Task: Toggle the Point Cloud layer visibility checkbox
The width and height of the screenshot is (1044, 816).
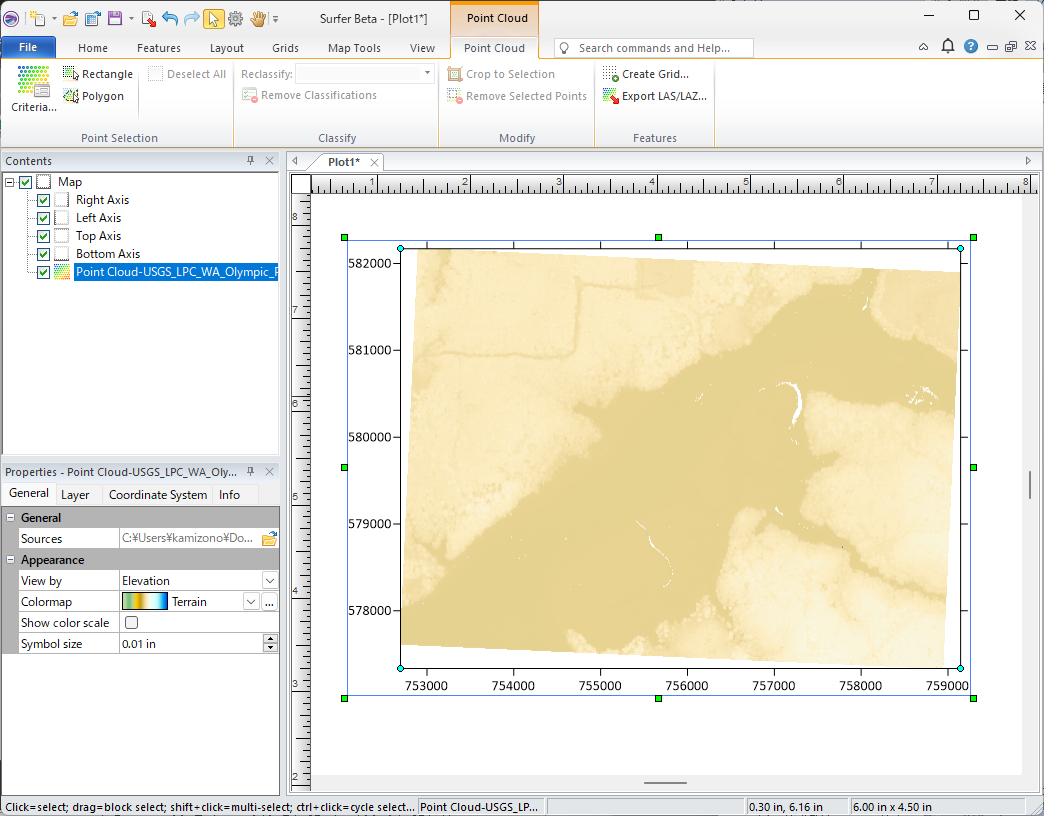Action: tap(43, 272)
